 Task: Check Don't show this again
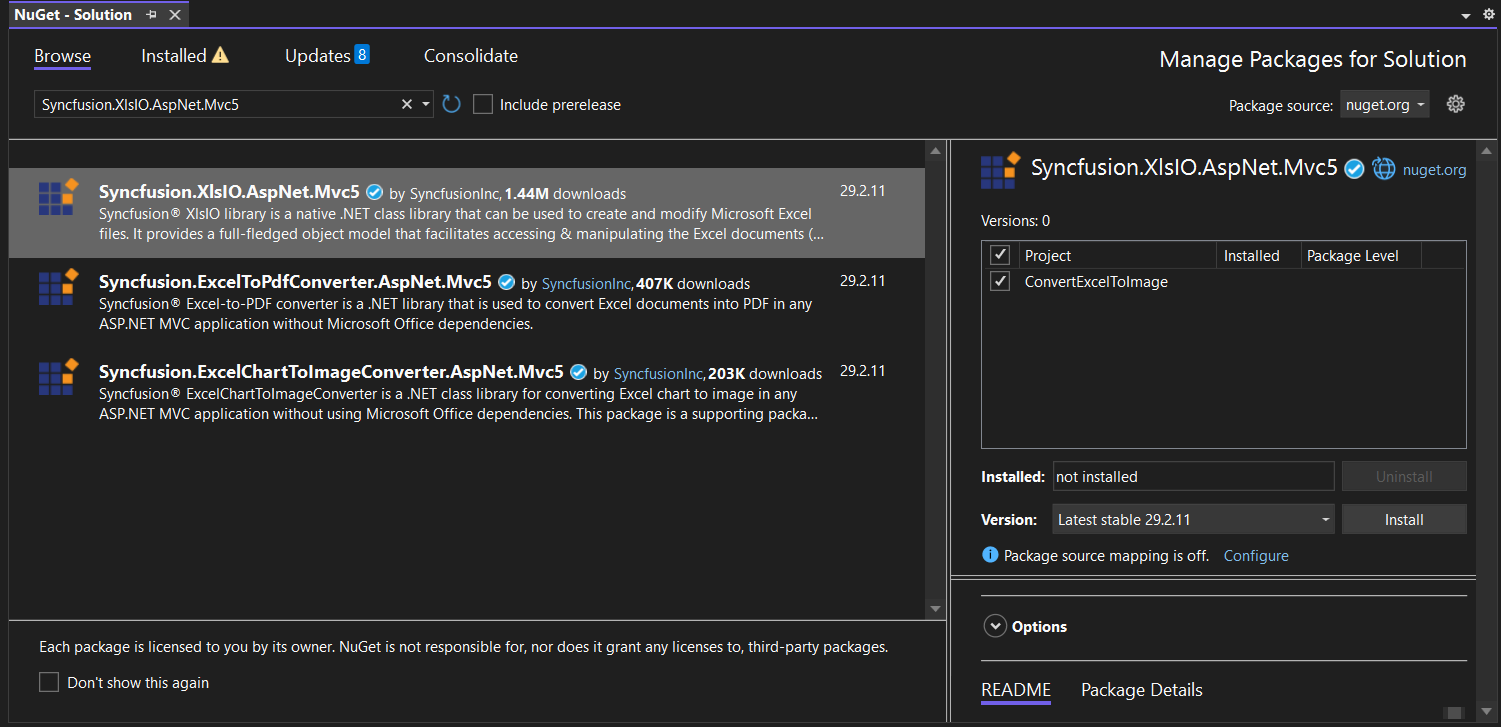coord(49,682)
